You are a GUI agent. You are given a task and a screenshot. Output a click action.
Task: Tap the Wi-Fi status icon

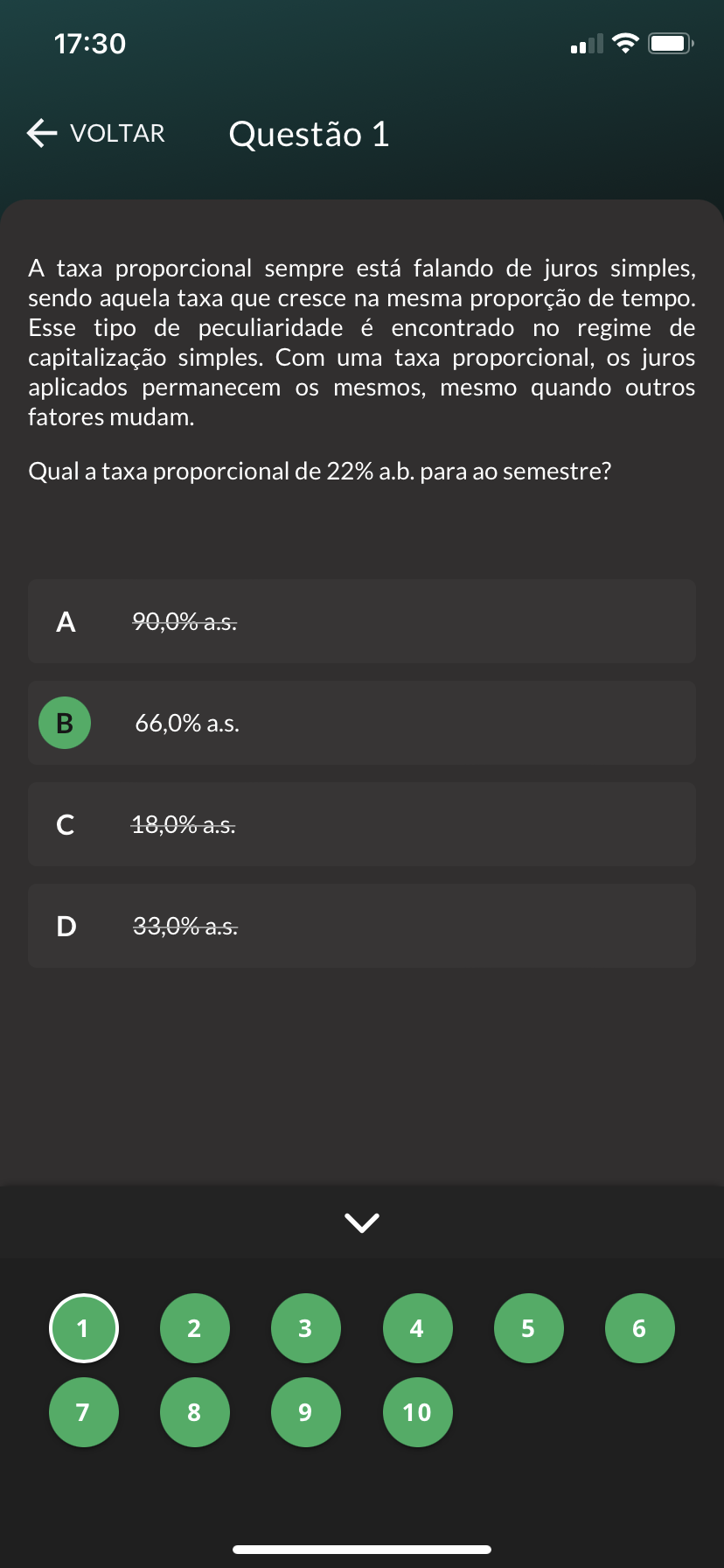click(x=625, y=43)
